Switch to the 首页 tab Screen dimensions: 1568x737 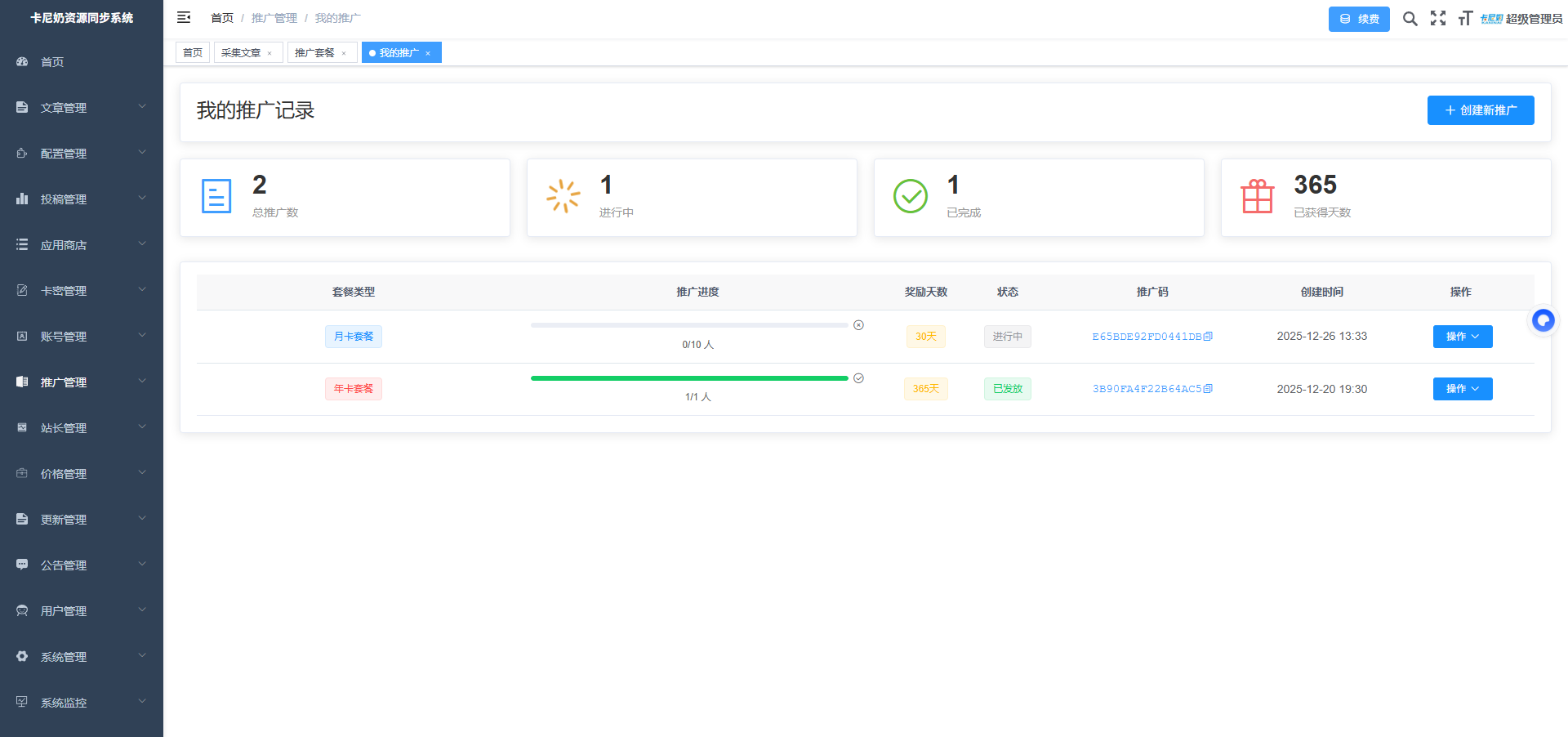coord(193,53)
